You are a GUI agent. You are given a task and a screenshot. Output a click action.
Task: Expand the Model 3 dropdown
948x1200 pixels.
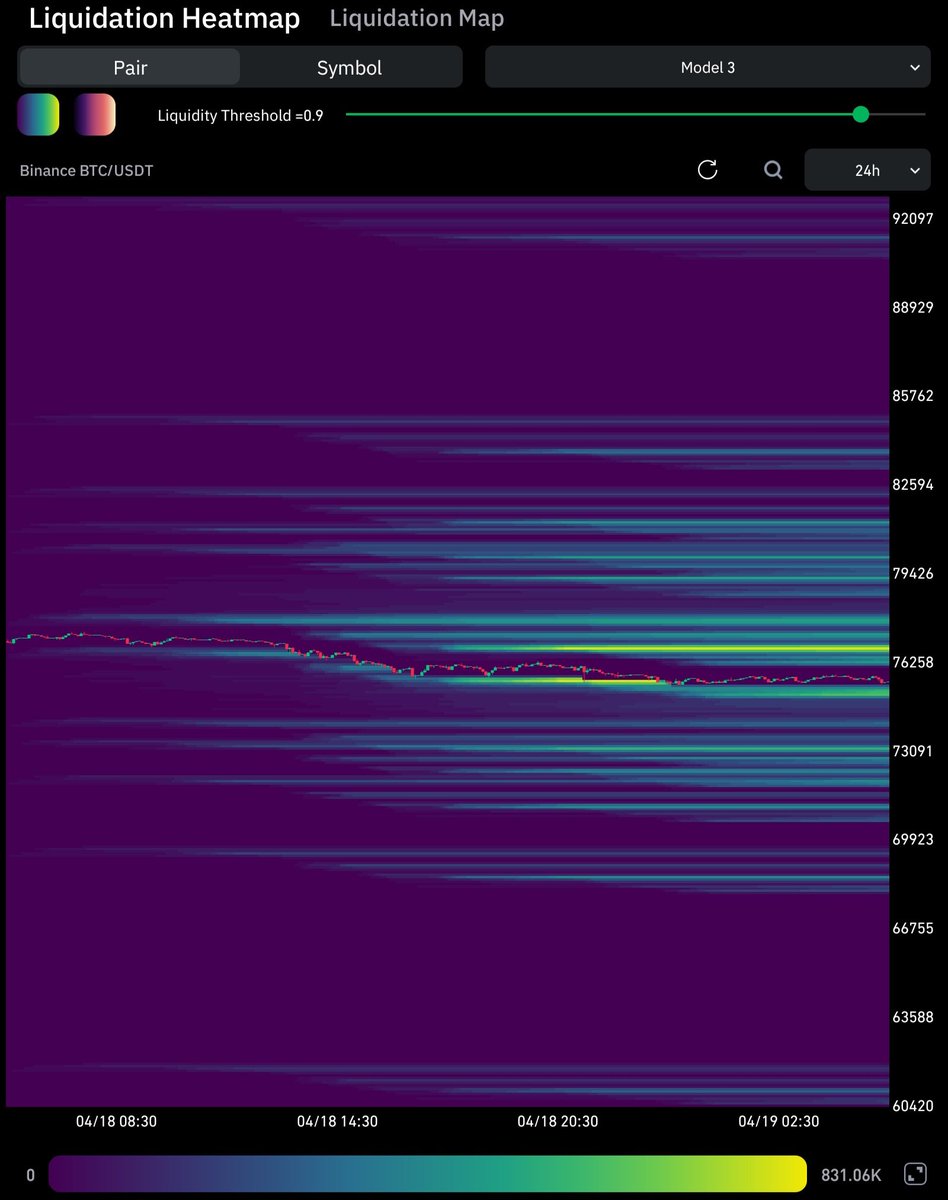point(707,68)
